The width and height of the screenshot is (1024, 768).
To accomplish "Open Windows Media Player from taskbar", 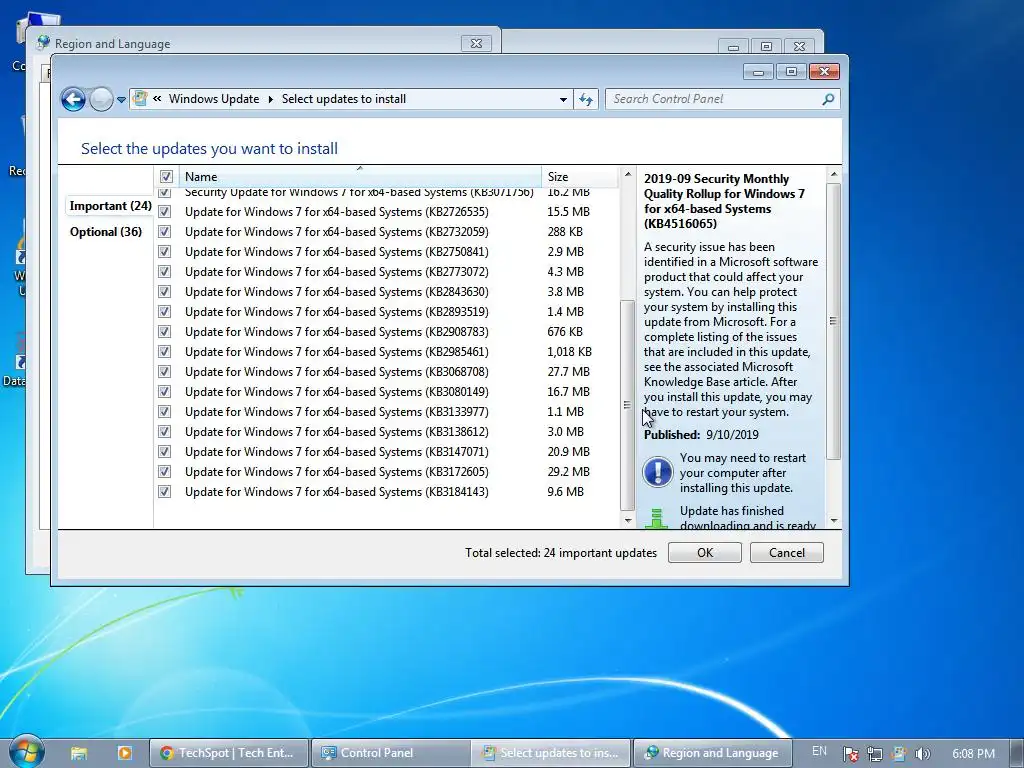I will click(x=124, y=753).
